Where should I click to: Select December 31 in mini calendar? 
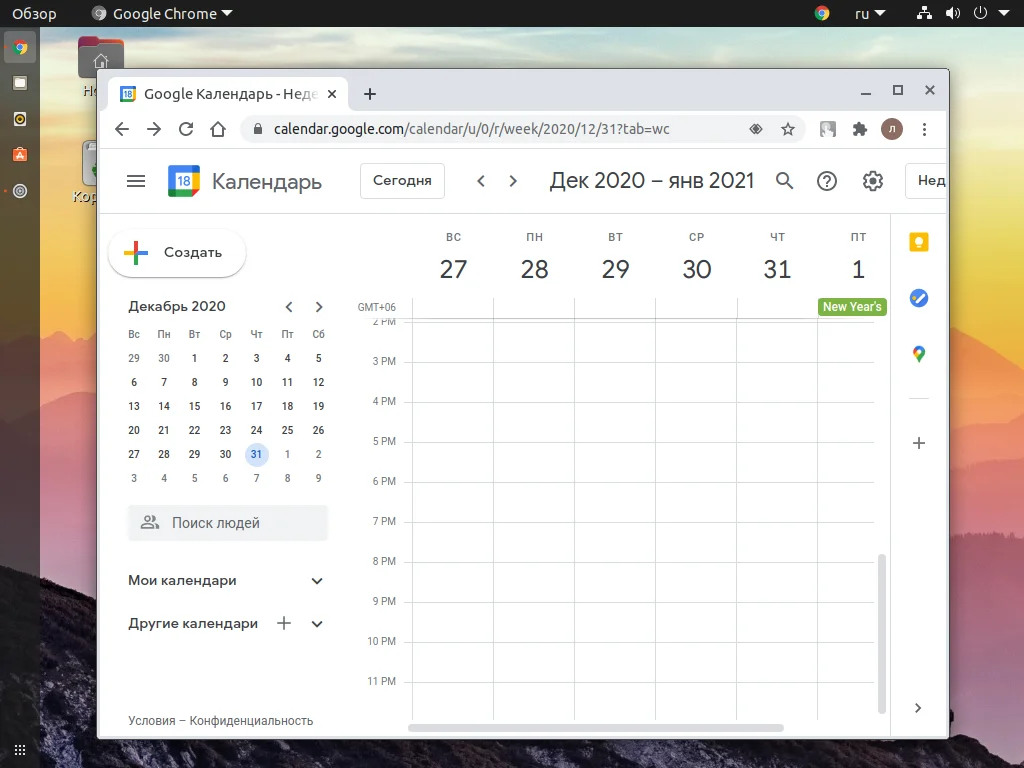pyautogui.click(x=257, y=455)
